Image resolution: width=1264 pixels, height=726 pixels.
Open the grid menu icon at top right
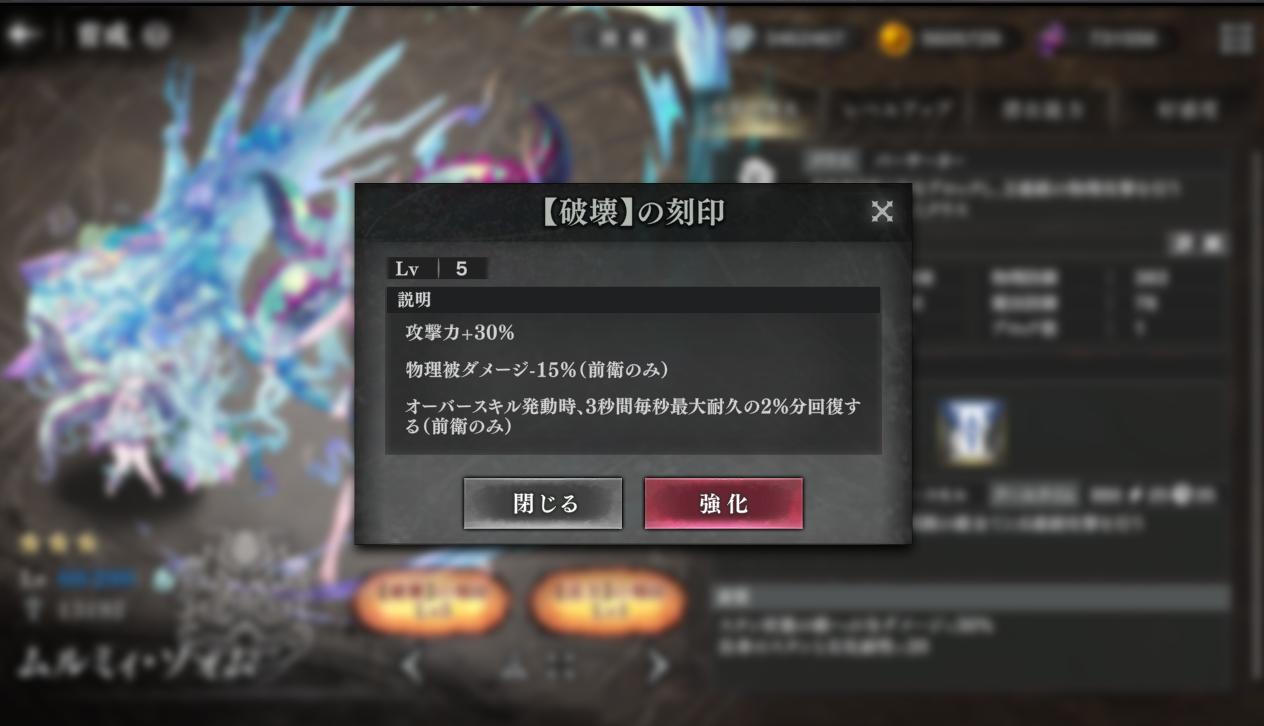(x=1236, y=38)
